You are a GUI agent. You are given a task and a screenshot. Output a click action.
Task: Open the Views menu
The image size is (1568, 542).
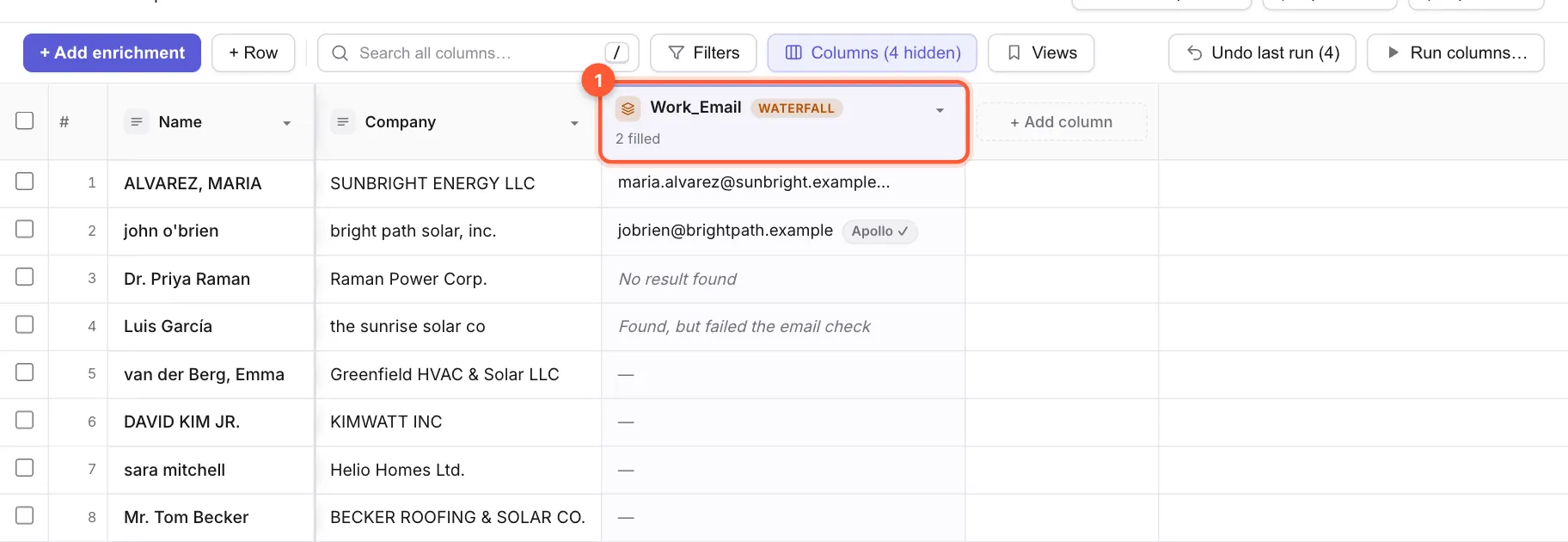pyautogui.click(x=1041, y=52)
